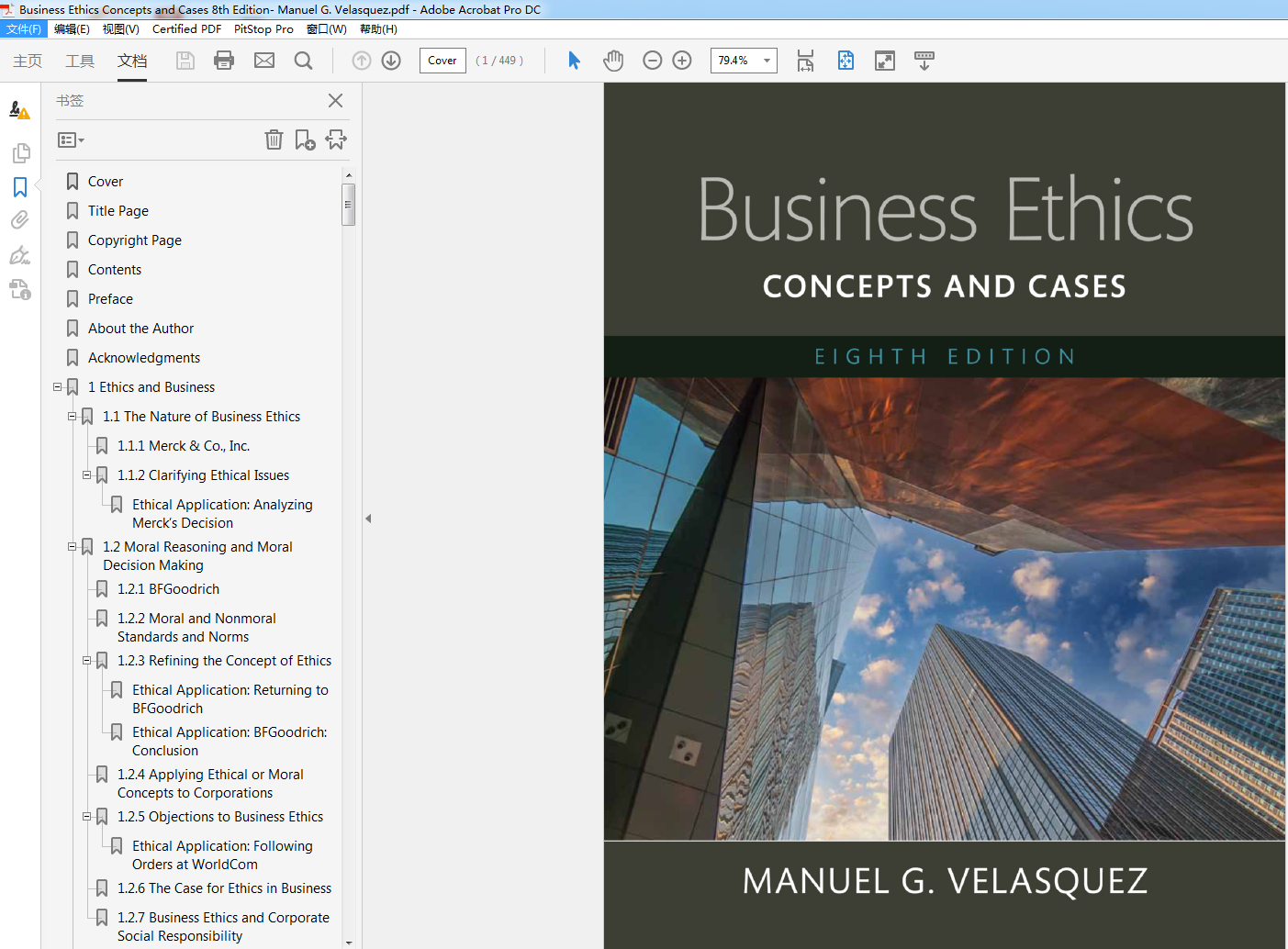Go to next page arrow icon
This screenshot has width=1288, height=949.
coord(391,61)
